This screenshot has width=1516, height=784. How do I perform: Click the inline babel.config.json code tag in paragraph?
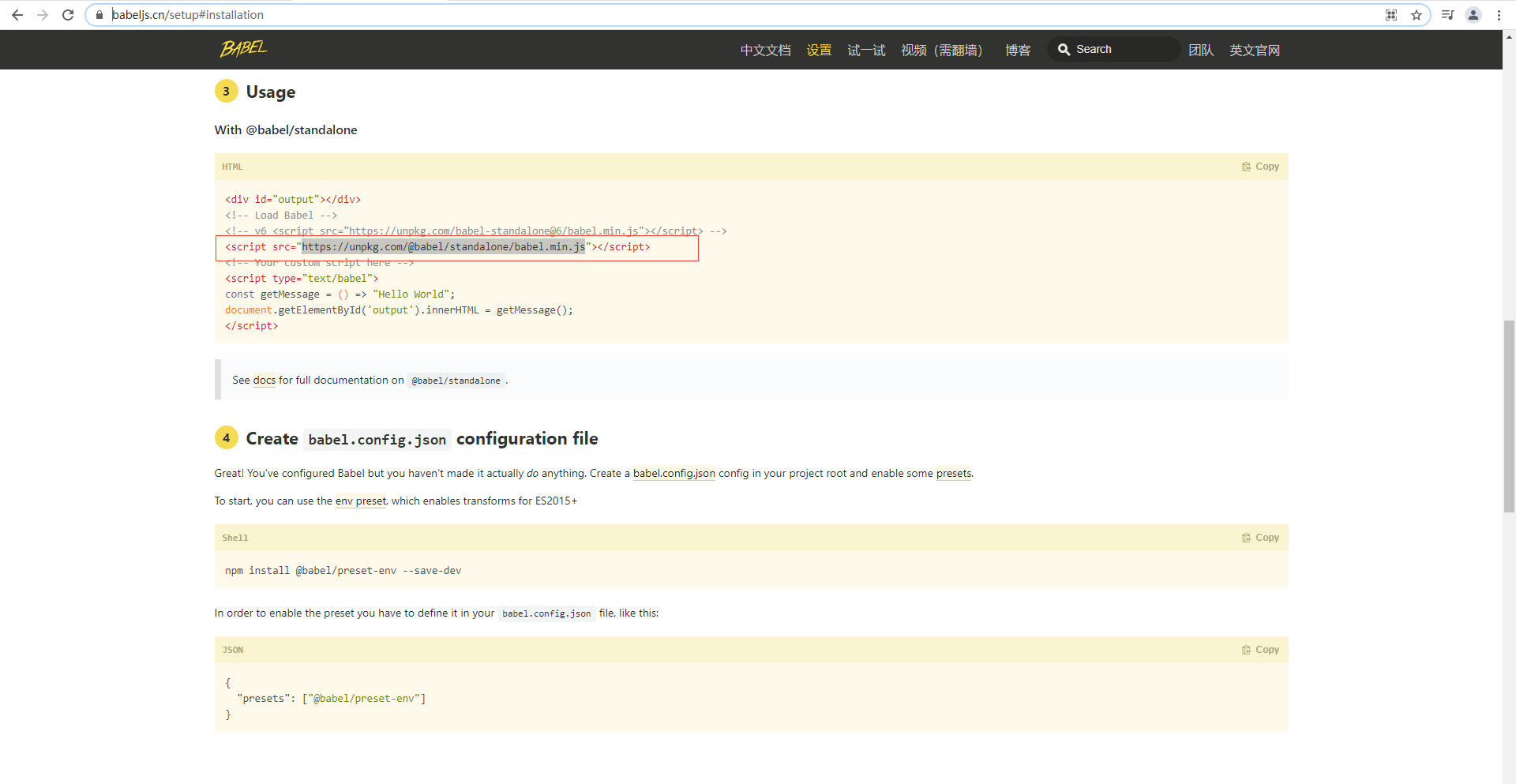[x=546, y=613]
